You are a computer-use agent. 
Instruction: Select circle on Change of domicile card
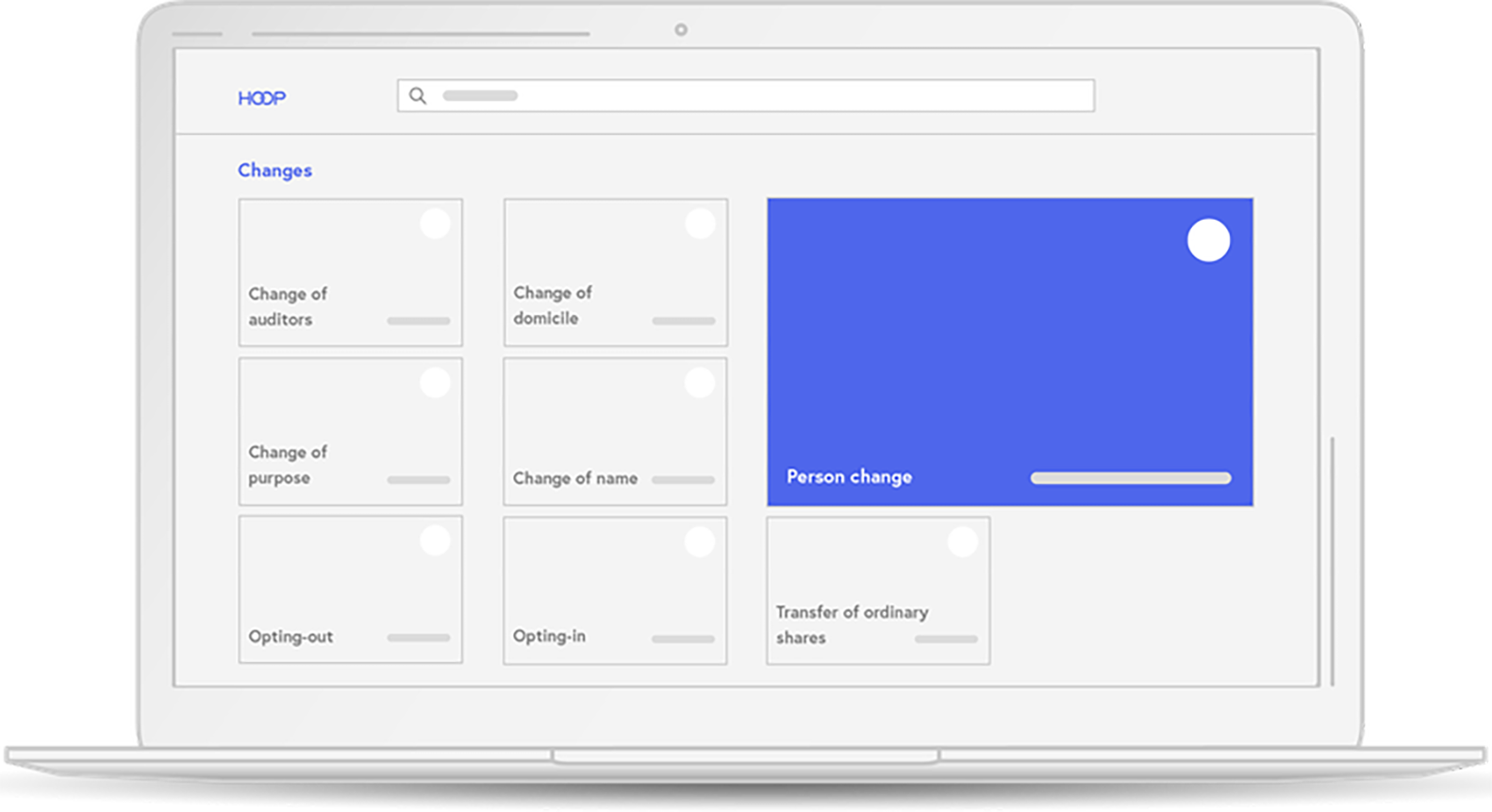(700, 224)
